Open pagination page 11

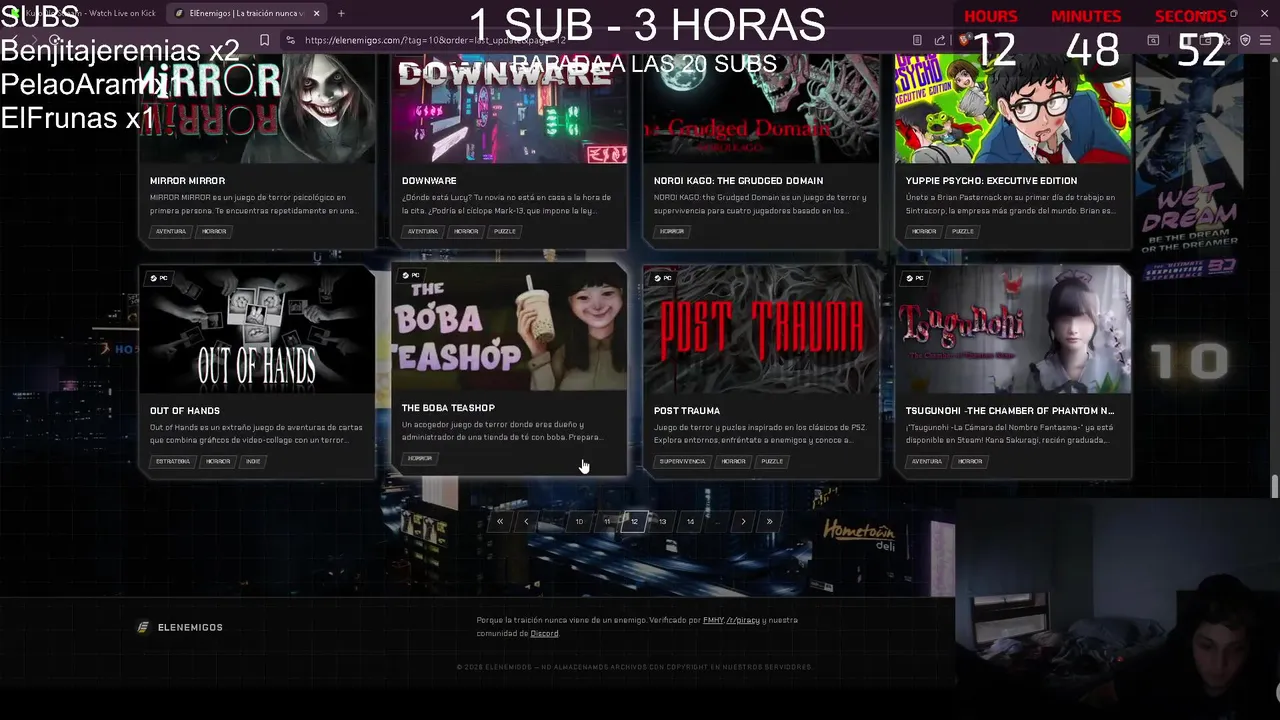(606, 521)
